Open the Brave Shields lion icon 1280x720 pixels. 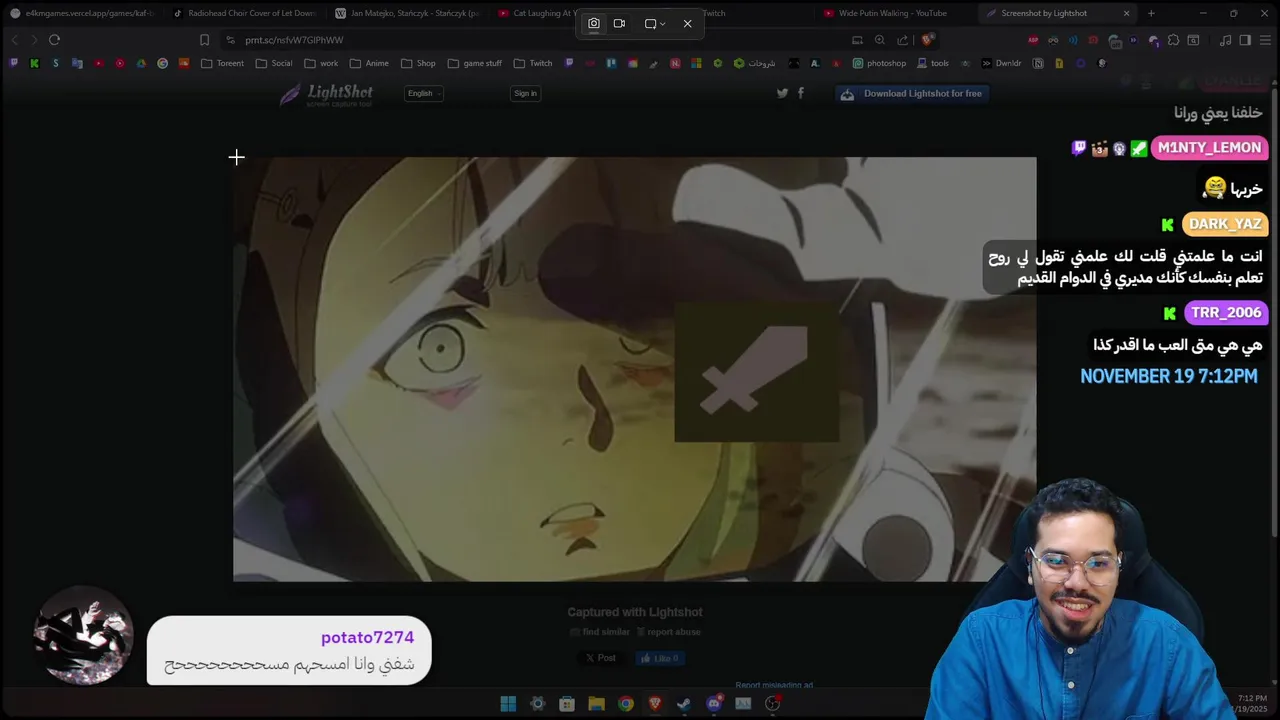click(x=928, y=40)
